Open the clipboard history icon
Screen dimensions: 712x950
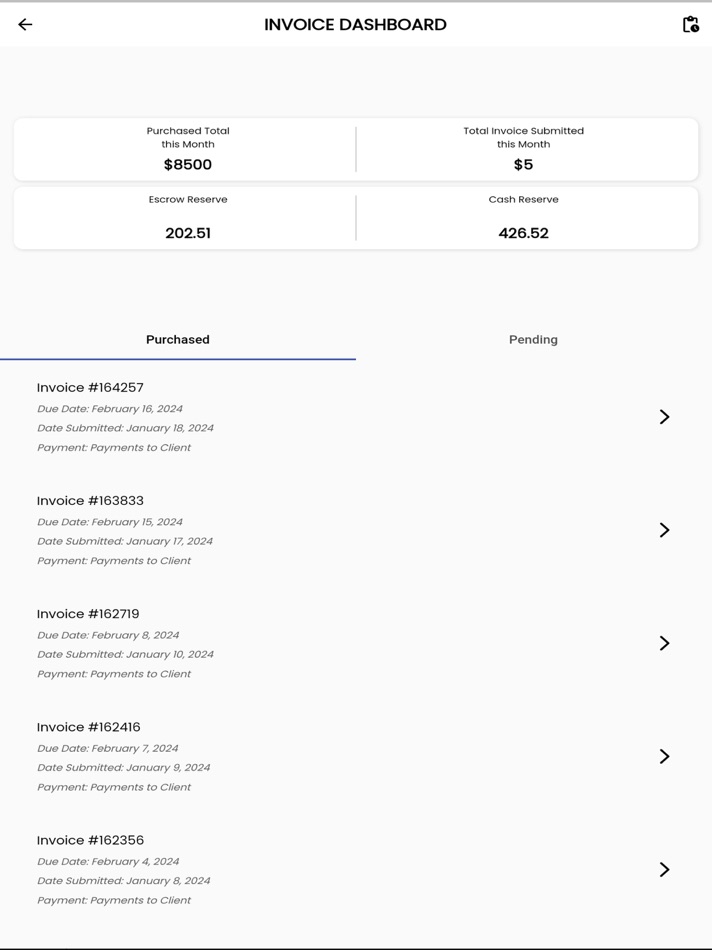tap(690, 25)
